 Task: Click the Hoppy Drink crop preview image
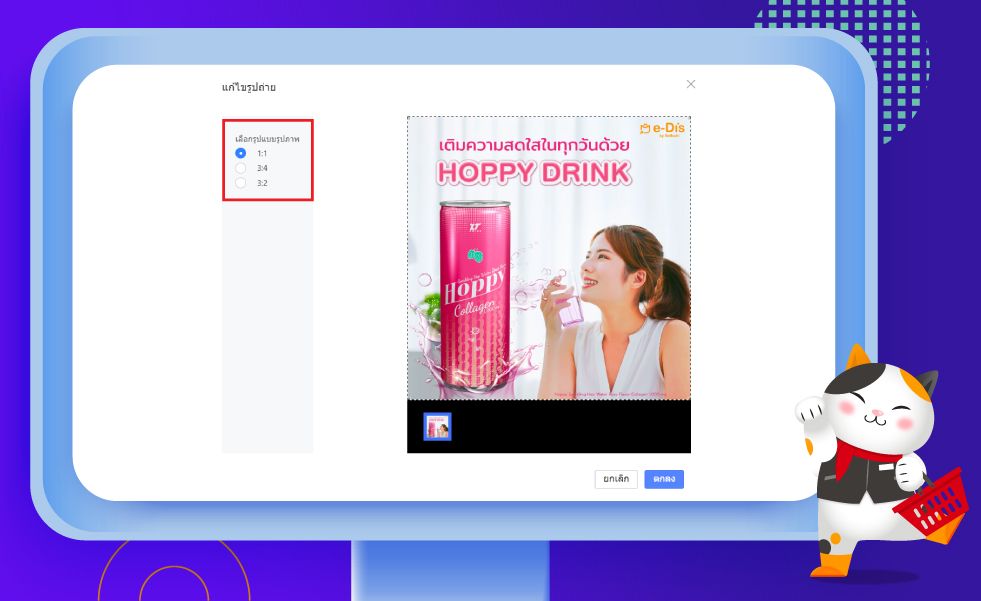[549, 258]
